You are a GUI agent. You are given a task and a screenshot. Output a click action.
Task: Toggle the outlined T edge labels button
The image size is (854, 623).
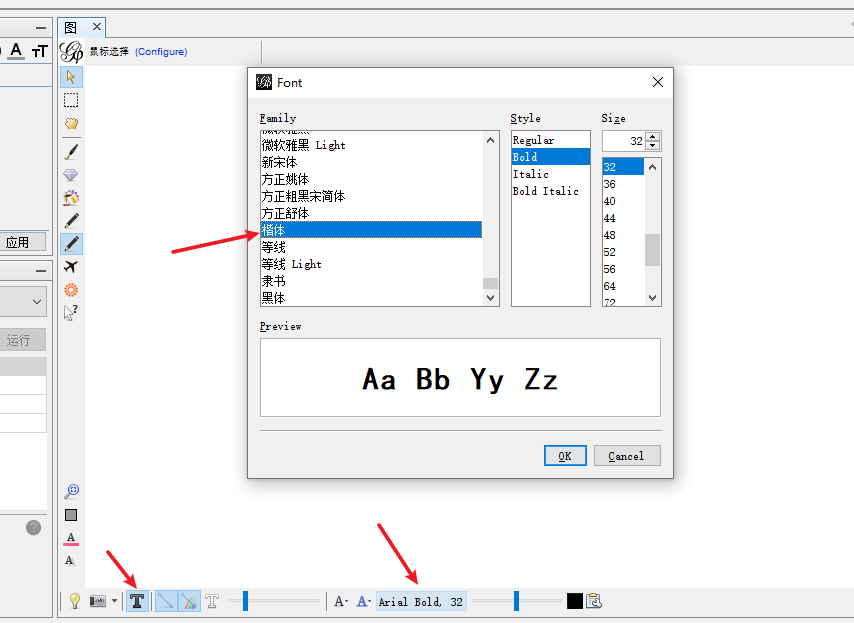coord(212,601)
